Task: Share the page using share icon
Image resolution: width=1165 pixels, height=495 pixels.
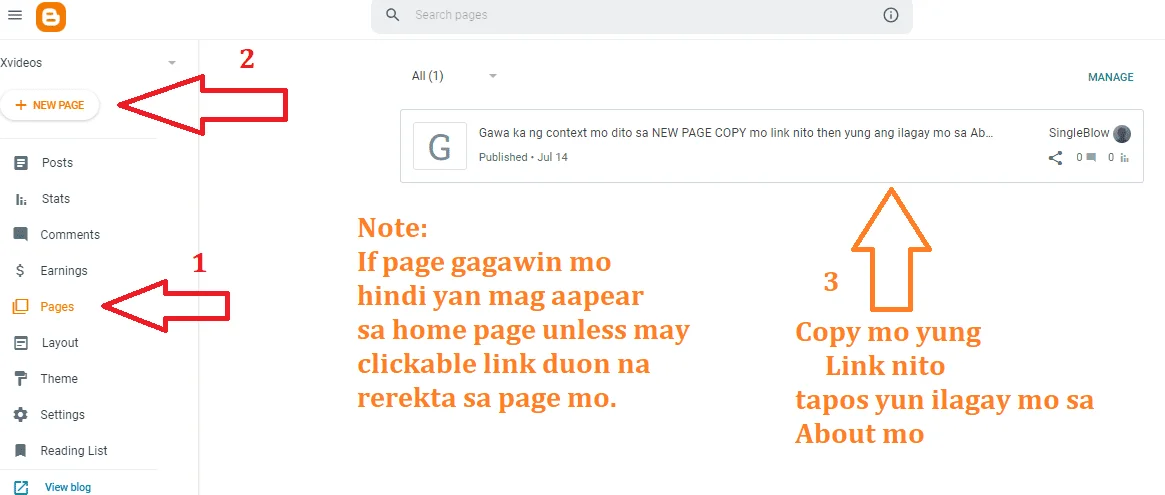Action: pos(1055,158)
